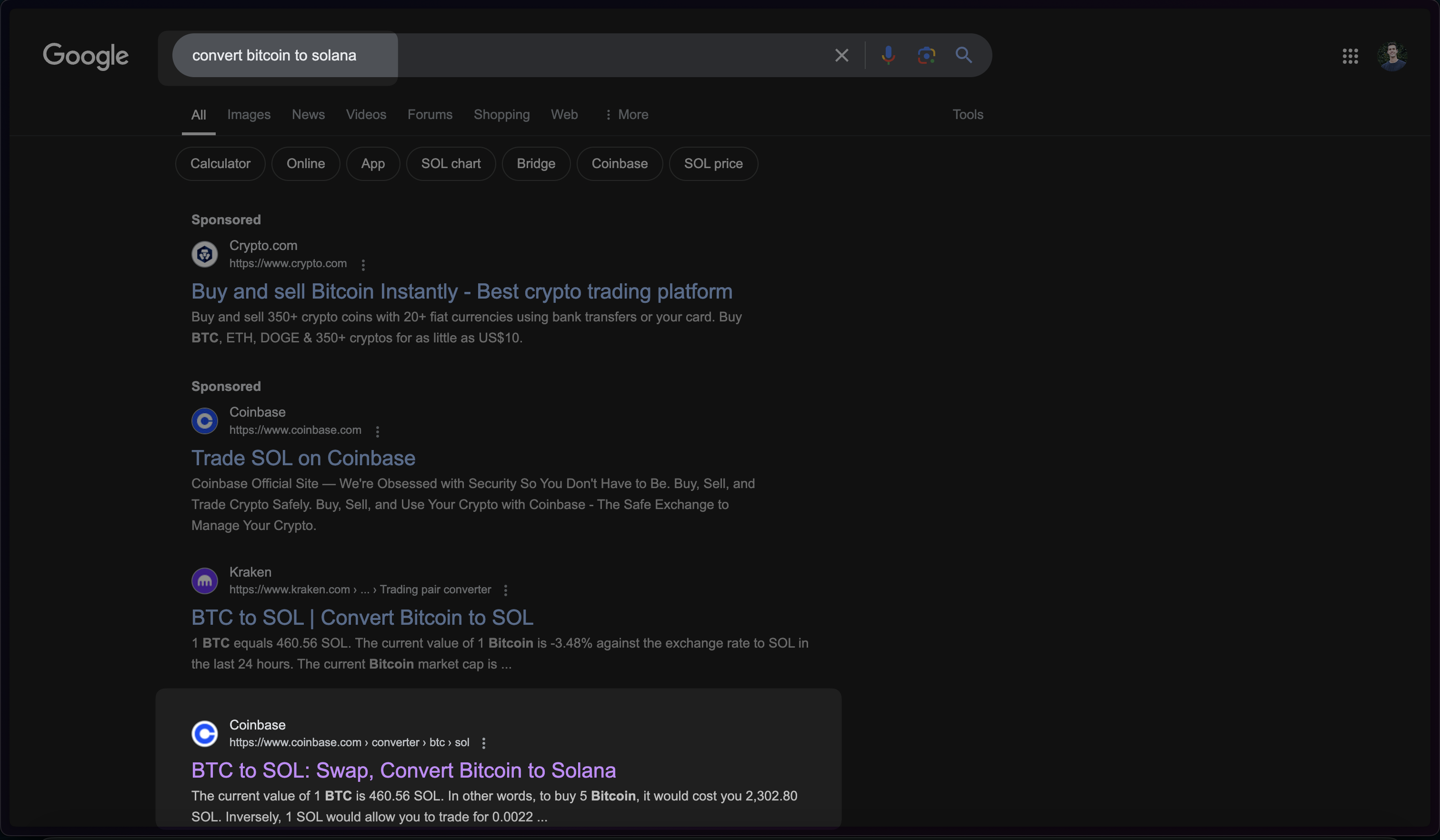Screen dimensions: 1440x840
Task: Submit search with magnifier icon
Action: pos(964,55)
